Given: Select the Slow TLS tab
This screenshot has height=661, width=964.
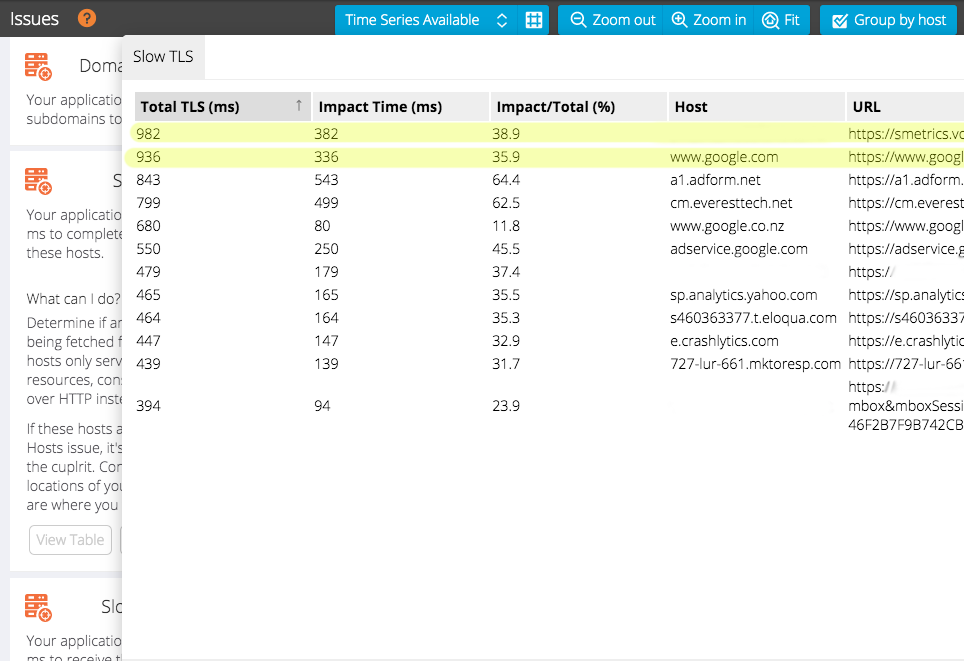Looking at the screenshot, I should point(164,57).
